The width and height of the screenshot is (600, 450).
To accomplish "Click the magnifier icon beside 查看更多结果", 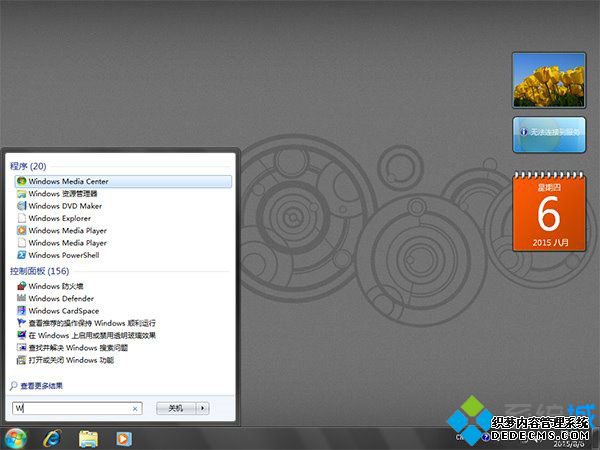I will 14,386.
